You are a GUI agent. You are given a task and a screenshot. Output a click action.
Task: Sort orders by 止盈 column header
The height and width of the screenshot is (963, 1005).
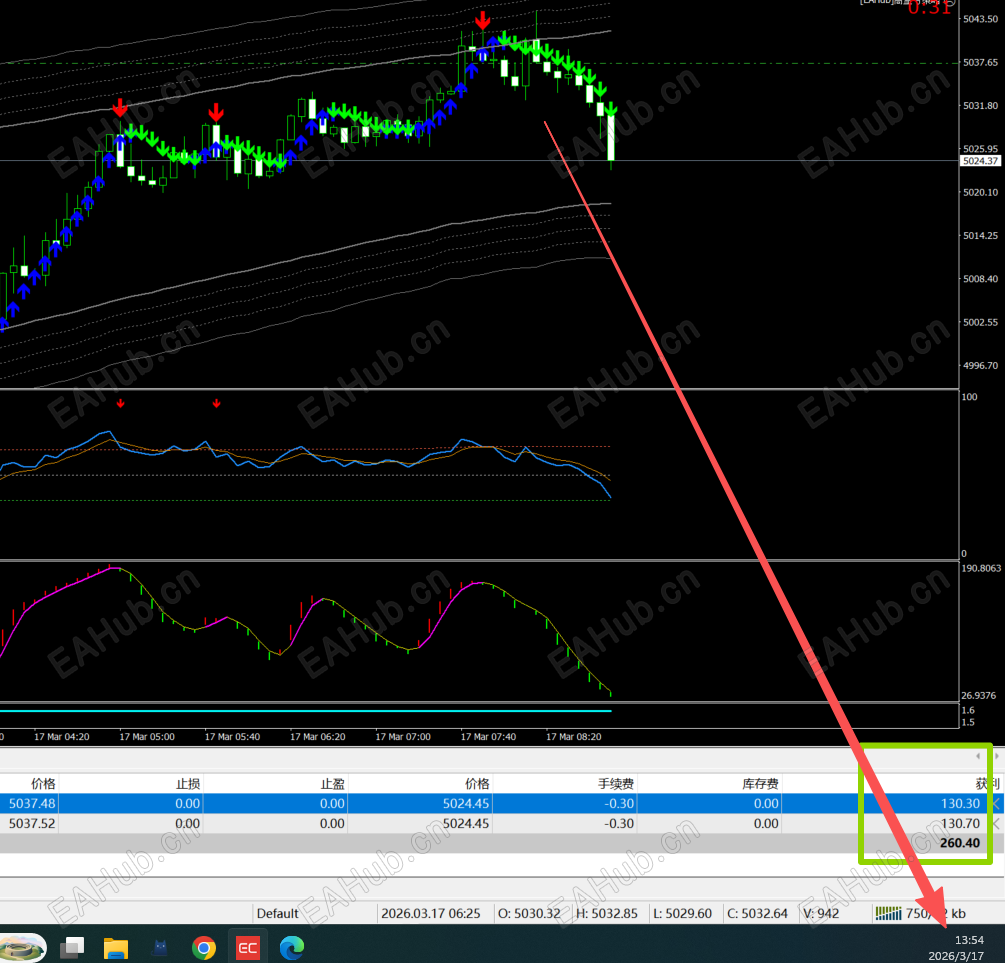pos(332,784)
